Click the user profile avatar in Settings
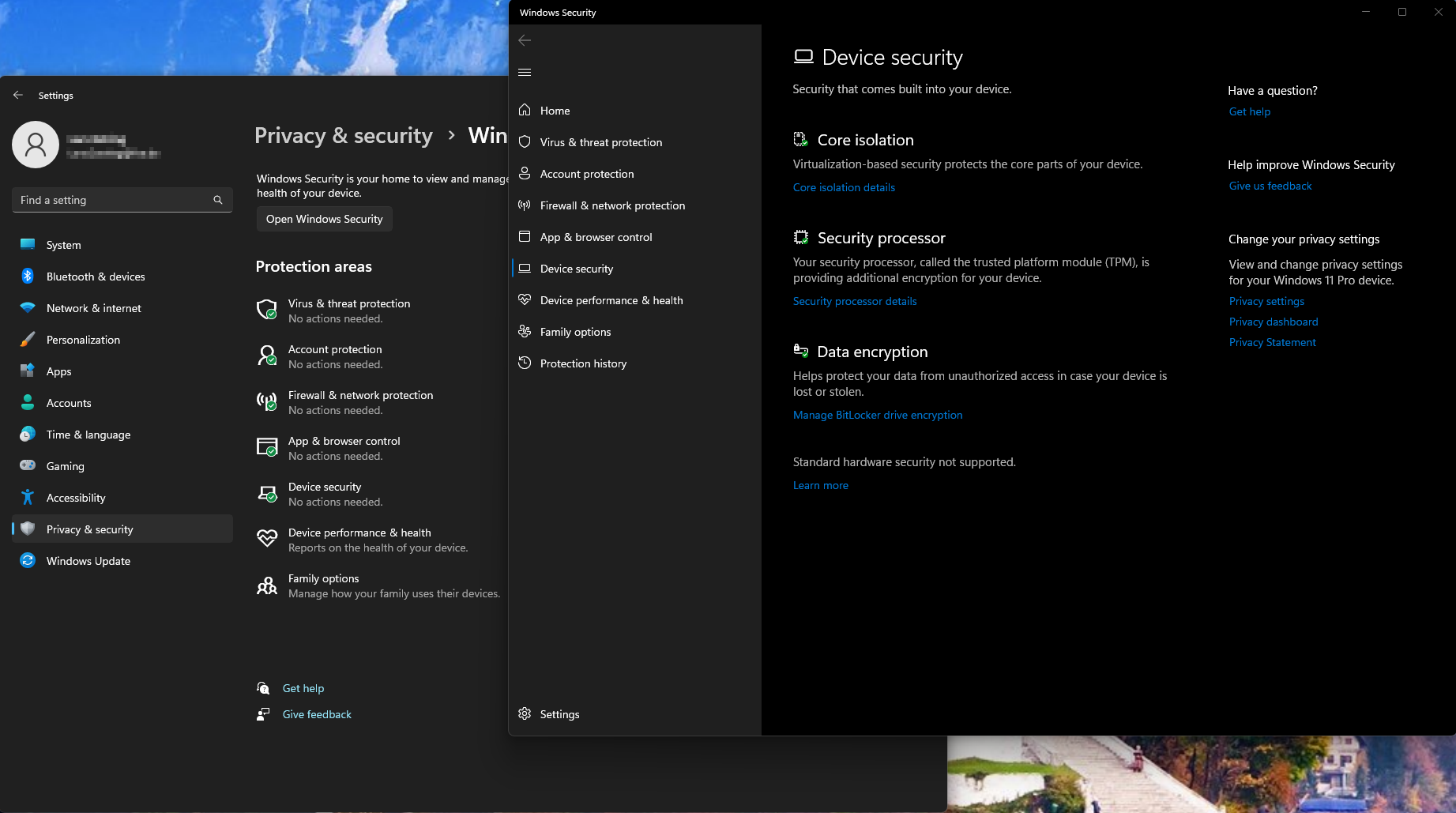Image resolution: width=1456 pixels, height=813 pixels. [x=36, y=145]
